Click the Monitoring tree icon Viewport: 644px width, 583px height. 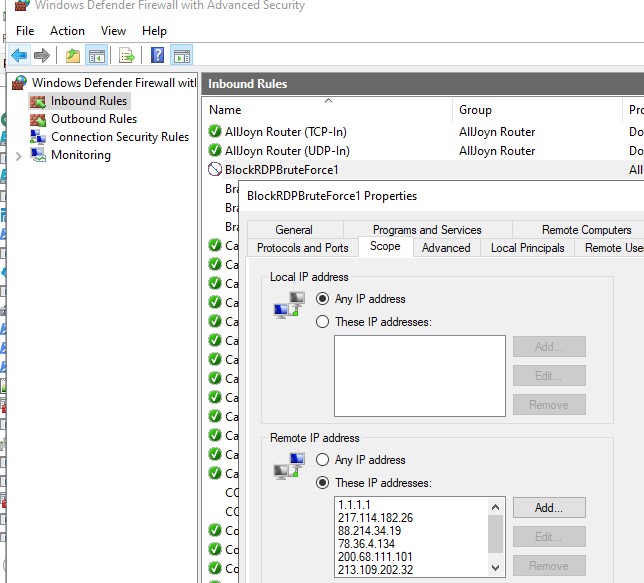37,155
